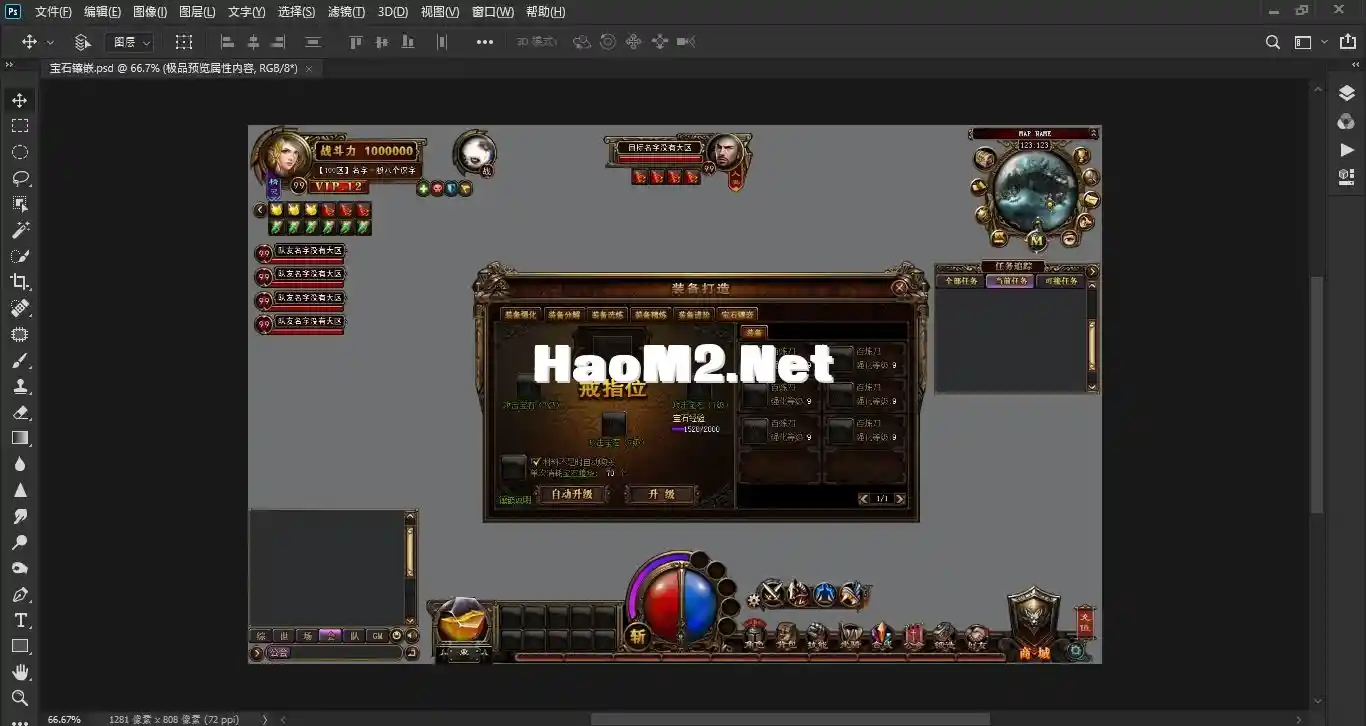This screenshot has height=726, width=1366.
Task: Toggle Show Transform Controls
Action: [x=184, y=42]
